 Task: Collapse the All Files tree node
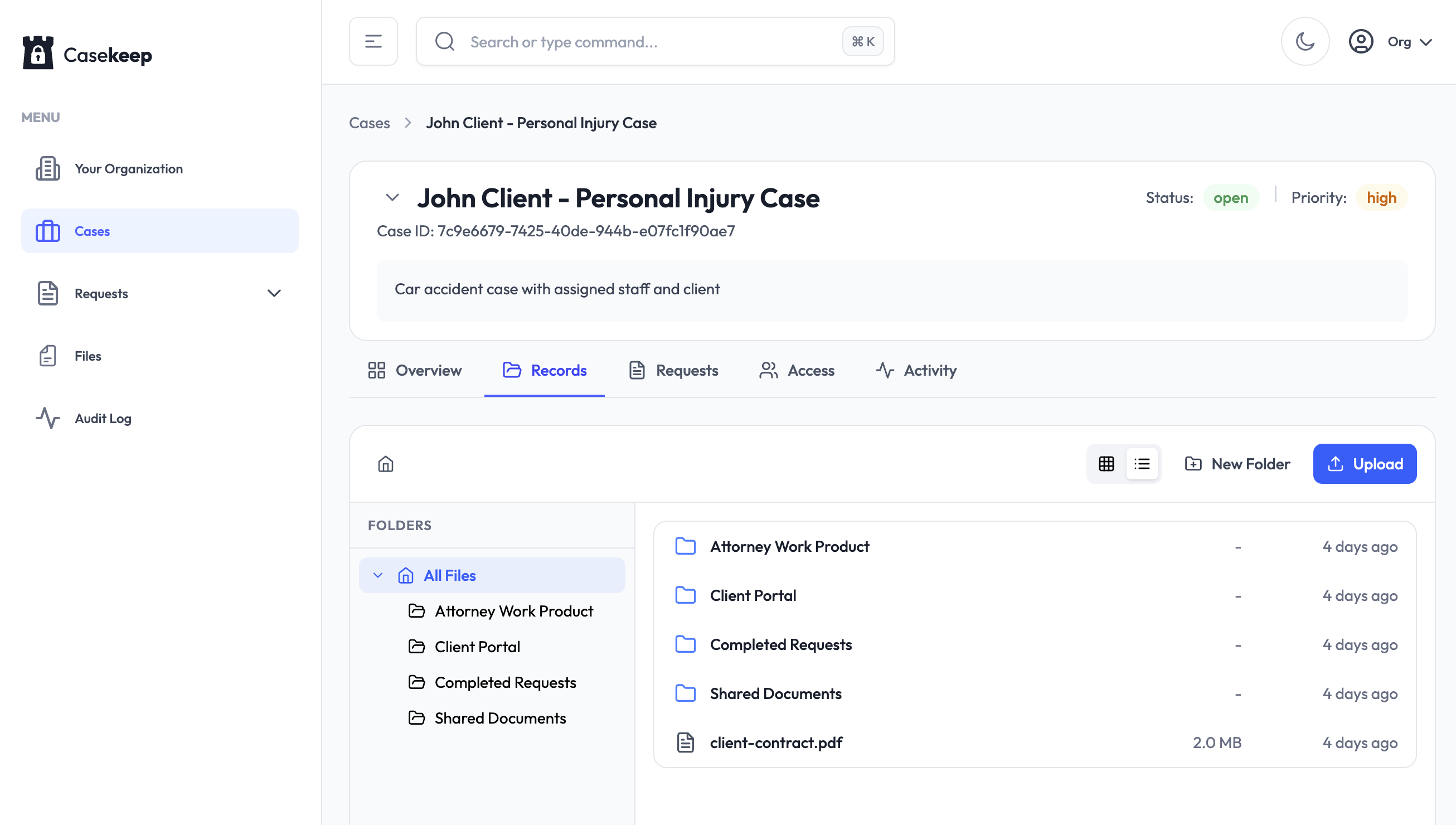(378, 576)
